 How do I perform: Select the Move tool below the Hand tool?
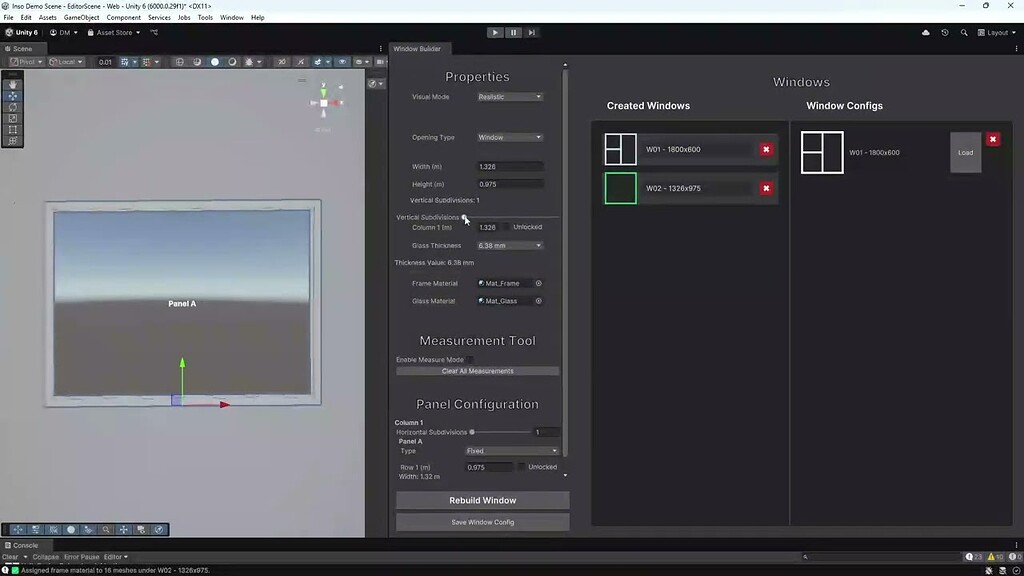[12, 96]
